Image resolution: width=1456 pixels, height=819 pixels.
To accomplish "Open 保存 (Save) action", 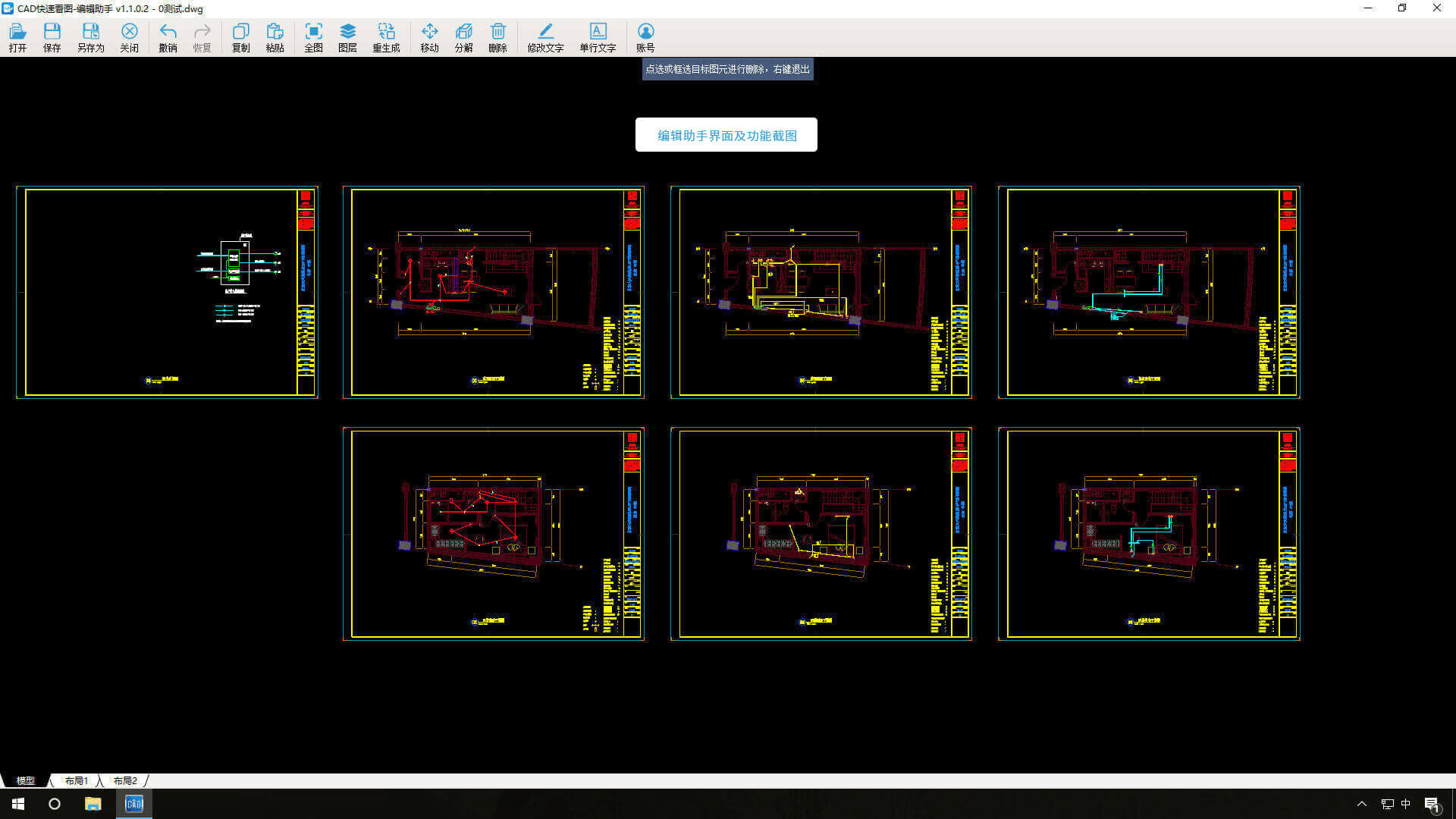I will (x=52, y=37).
